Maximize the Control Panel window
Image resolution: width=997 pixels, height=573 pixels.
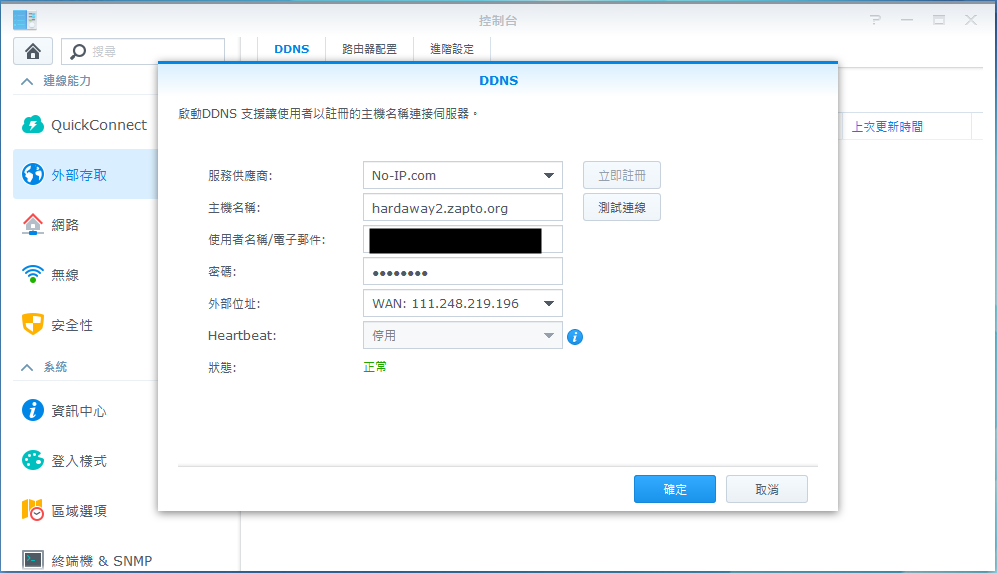(x=939, y=20)
